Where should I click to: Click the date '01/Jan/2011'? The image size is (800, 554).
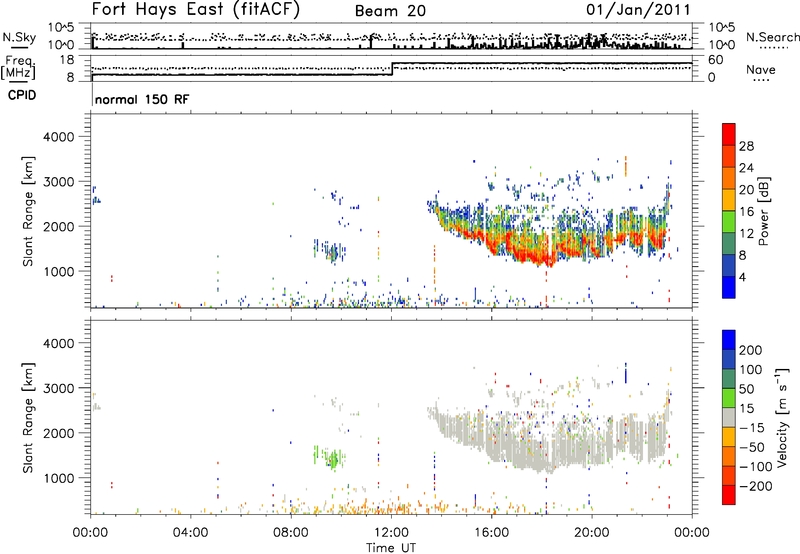[638, 9]
